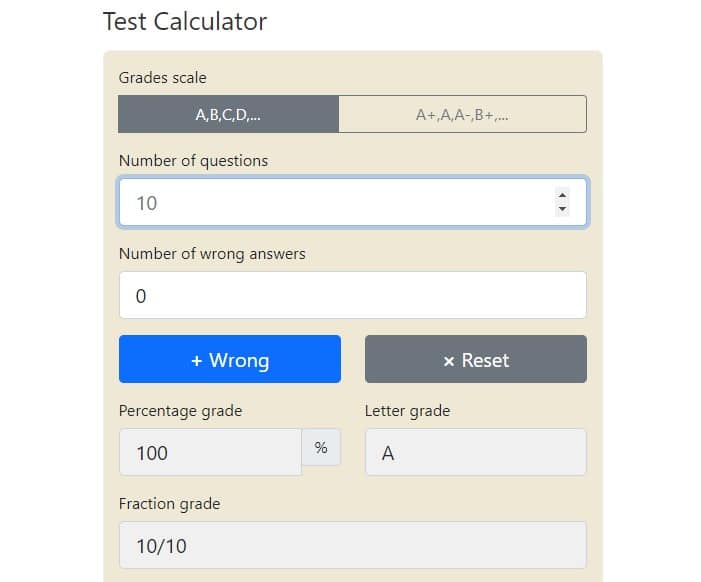Click the down arrow in Number of questions
Image resolution: width=701 pixels, height=582 pixels.
tap(562, 209)
